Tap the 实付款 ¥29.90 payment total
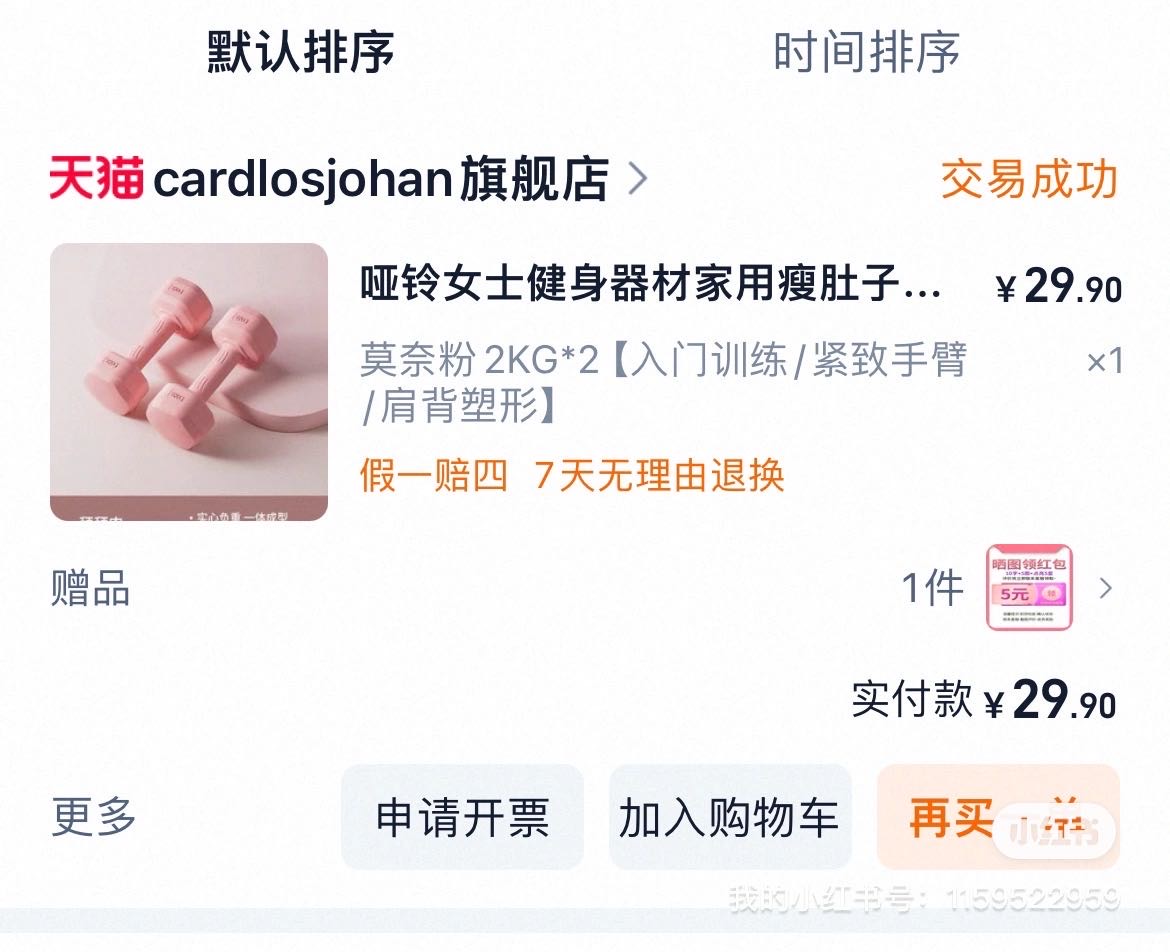 984,701
